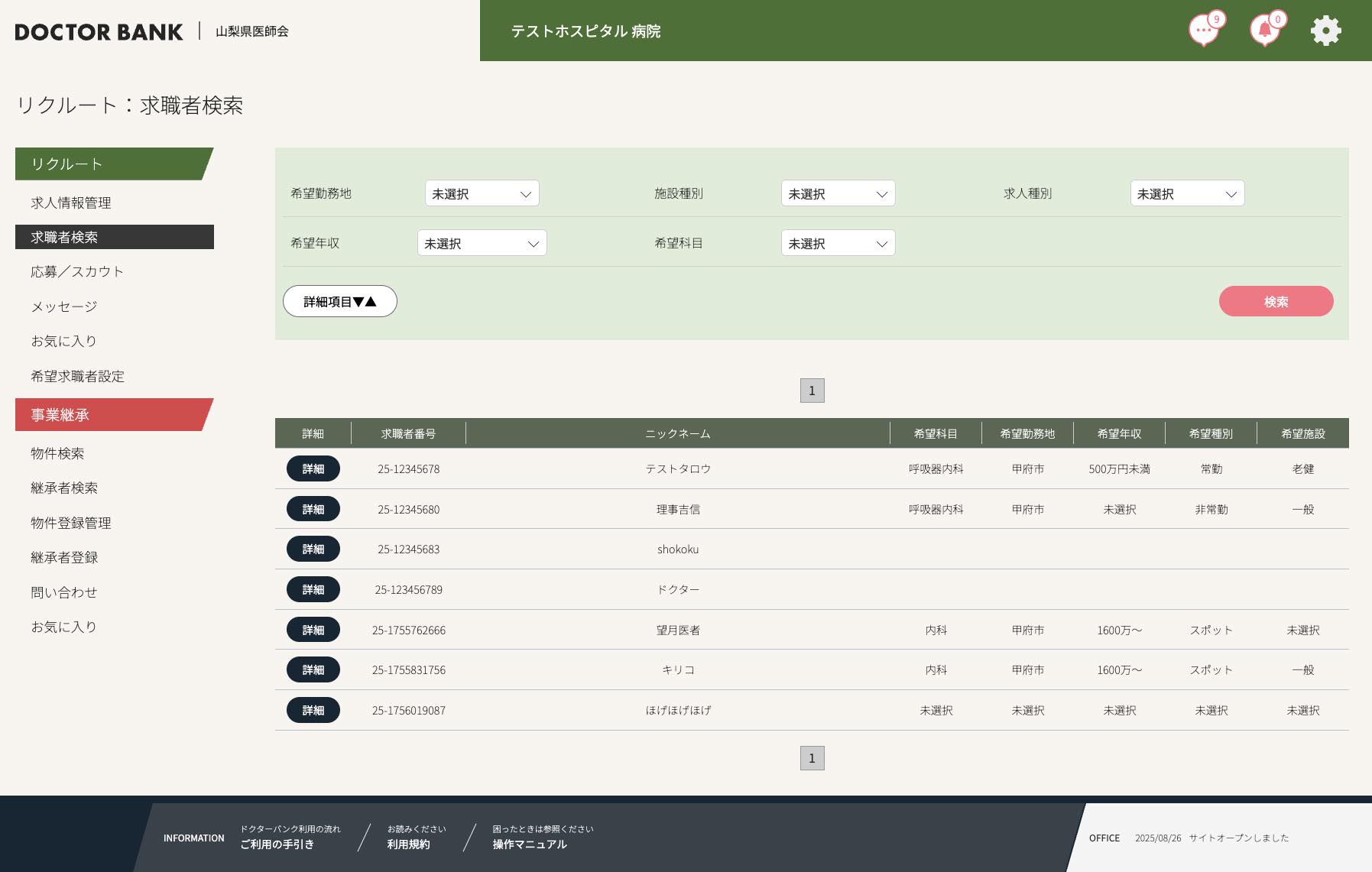Expand the 希望年収 dropdown

[482, 243]
